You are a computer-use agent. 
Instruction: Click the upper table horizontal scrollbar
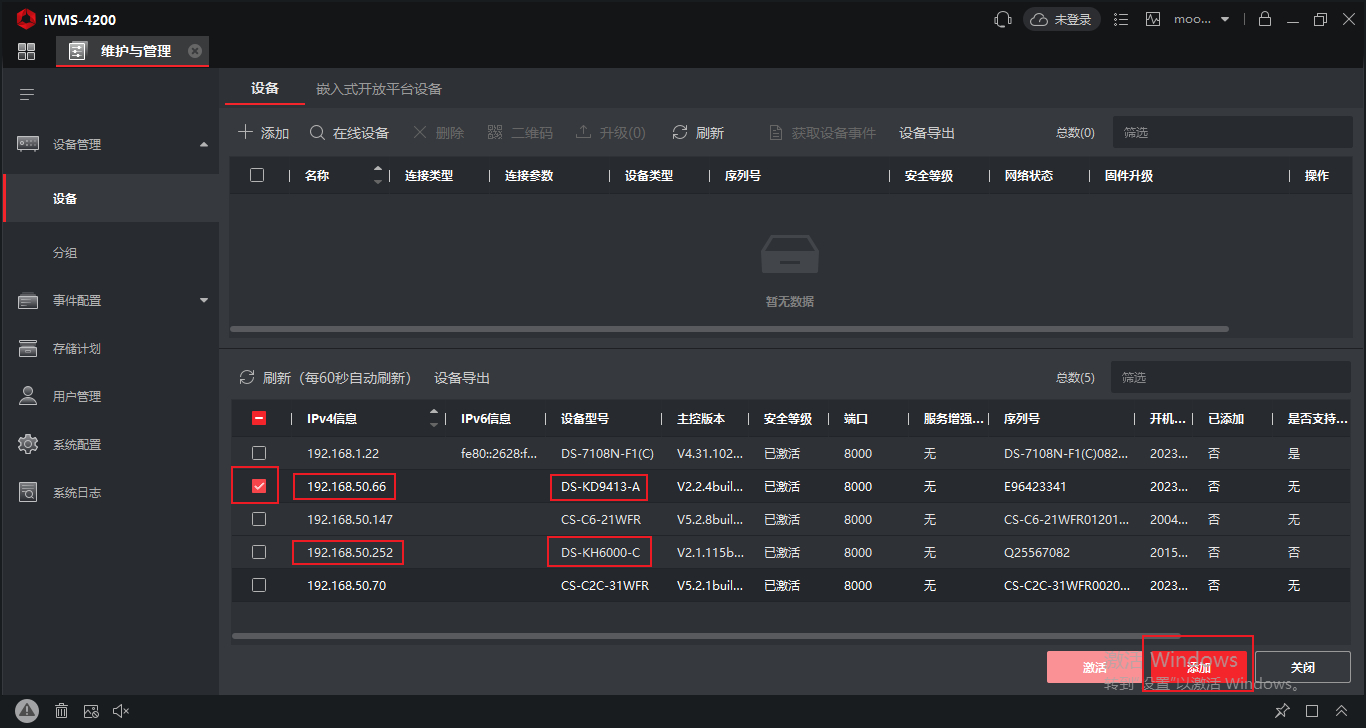(729, 328)
